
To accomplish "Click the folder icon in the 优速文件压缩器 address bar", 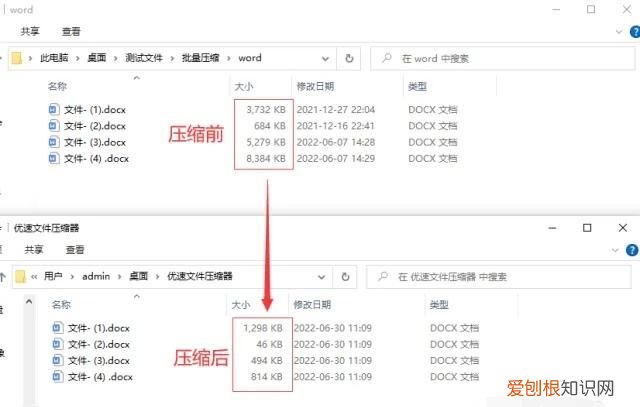I will pos(20,276).
